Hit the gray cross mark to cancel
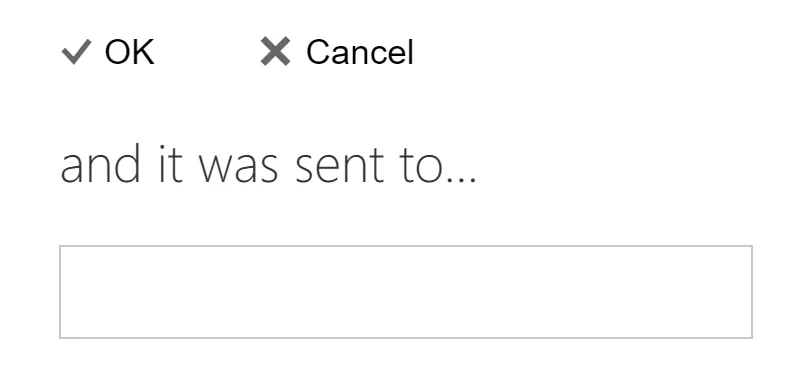The image size is (804, 386). [275, 51]
